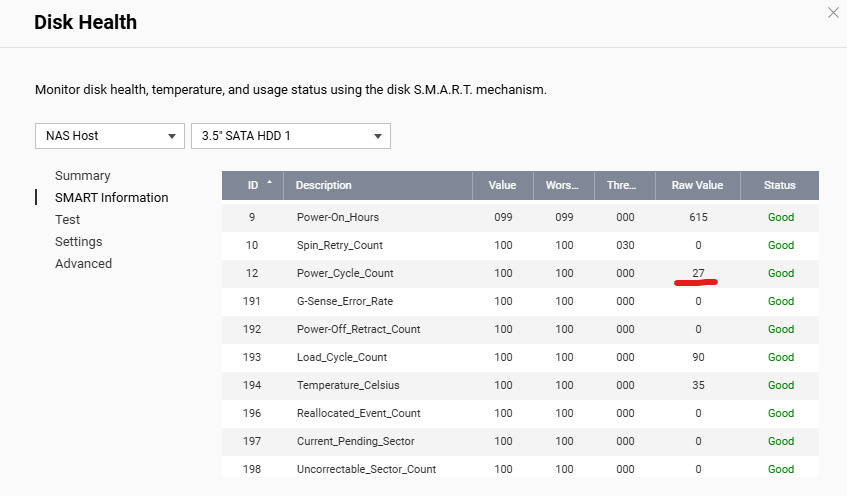This screenshot has height=496, width=847.
Task: Click Good status for G-Sense_Error_Rate
Action: click(780, 301)
